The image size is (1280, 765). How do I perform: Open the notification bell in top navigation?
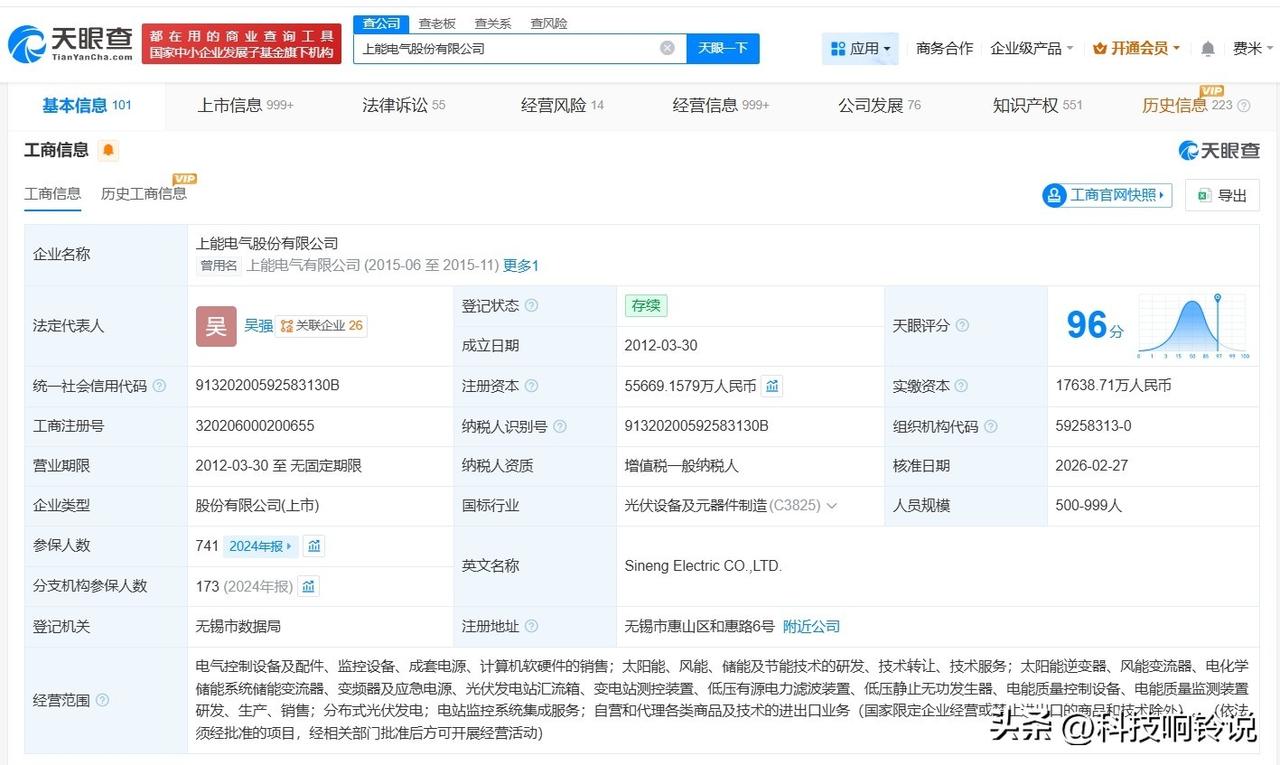pos(1208,48)
